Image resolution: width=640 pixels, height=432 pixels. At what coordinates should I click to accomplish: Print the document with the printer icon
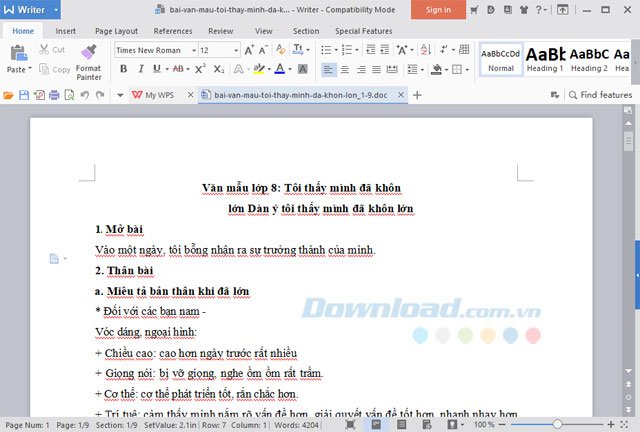54,95
